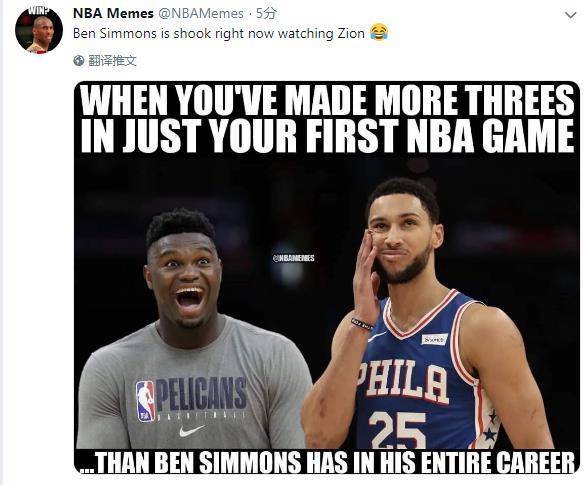Click the laughing crying emoji
The image size is (587, 485).
379,33
